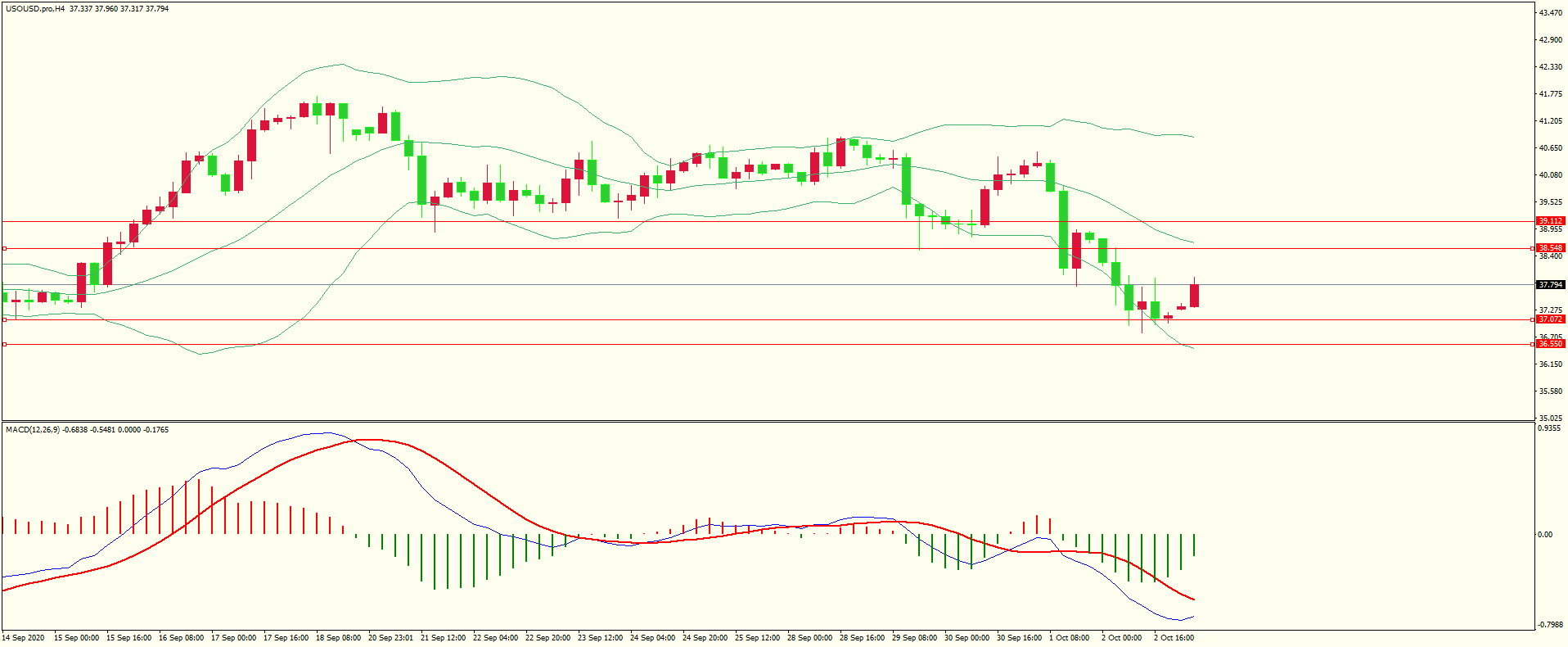Screen dimensions: 1568x647
Task: Click the 43.470 value on price scale
Action: click(x=1550, y=13)
